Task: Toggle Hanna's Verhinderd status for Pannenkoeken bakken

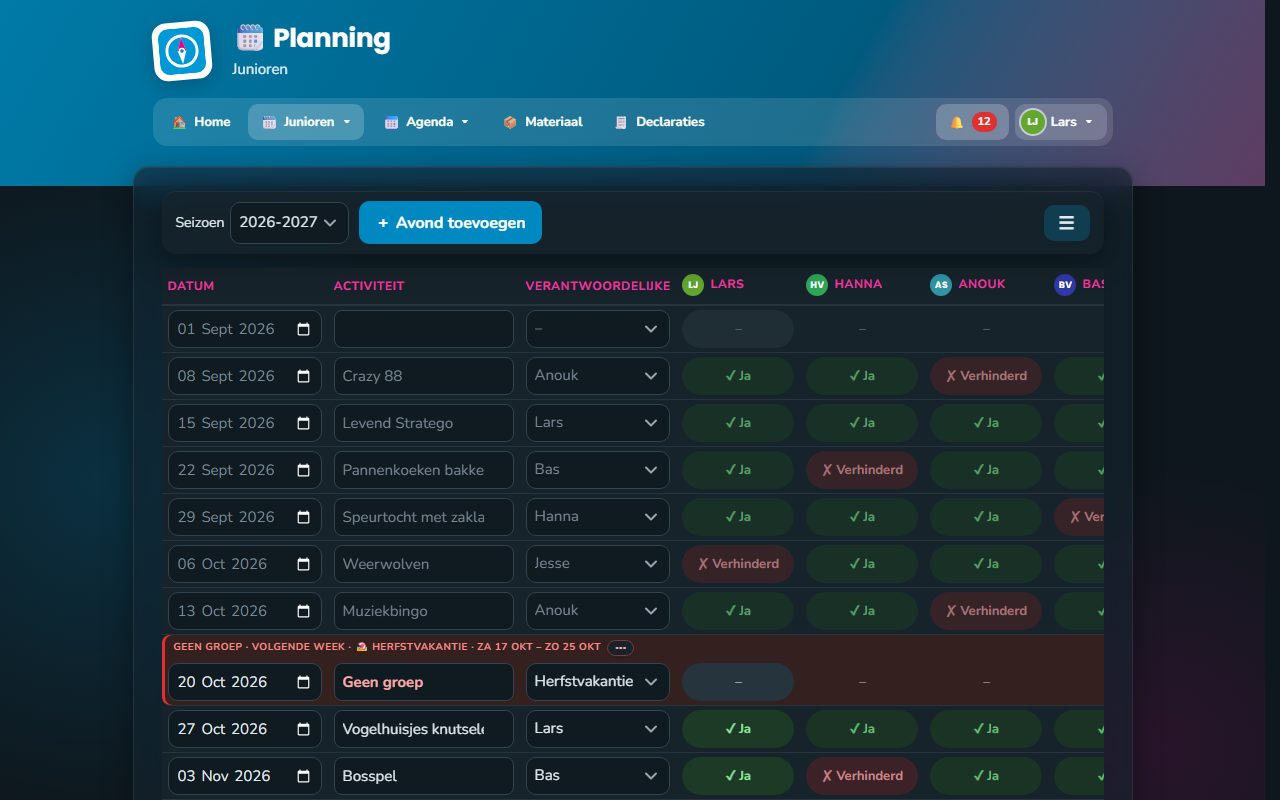Action: pyautogui.click(x=862, y=470)
